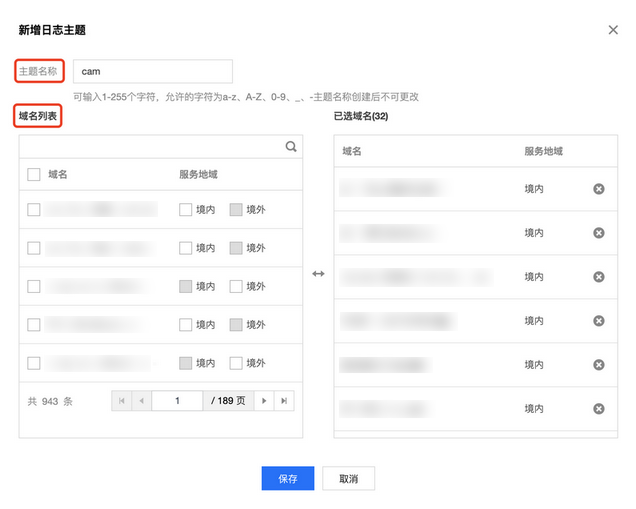Image resolution: width=636 pixels, height=509 pixels.
Task: Remove the first selected domain from list
Action: click(599, 189)
